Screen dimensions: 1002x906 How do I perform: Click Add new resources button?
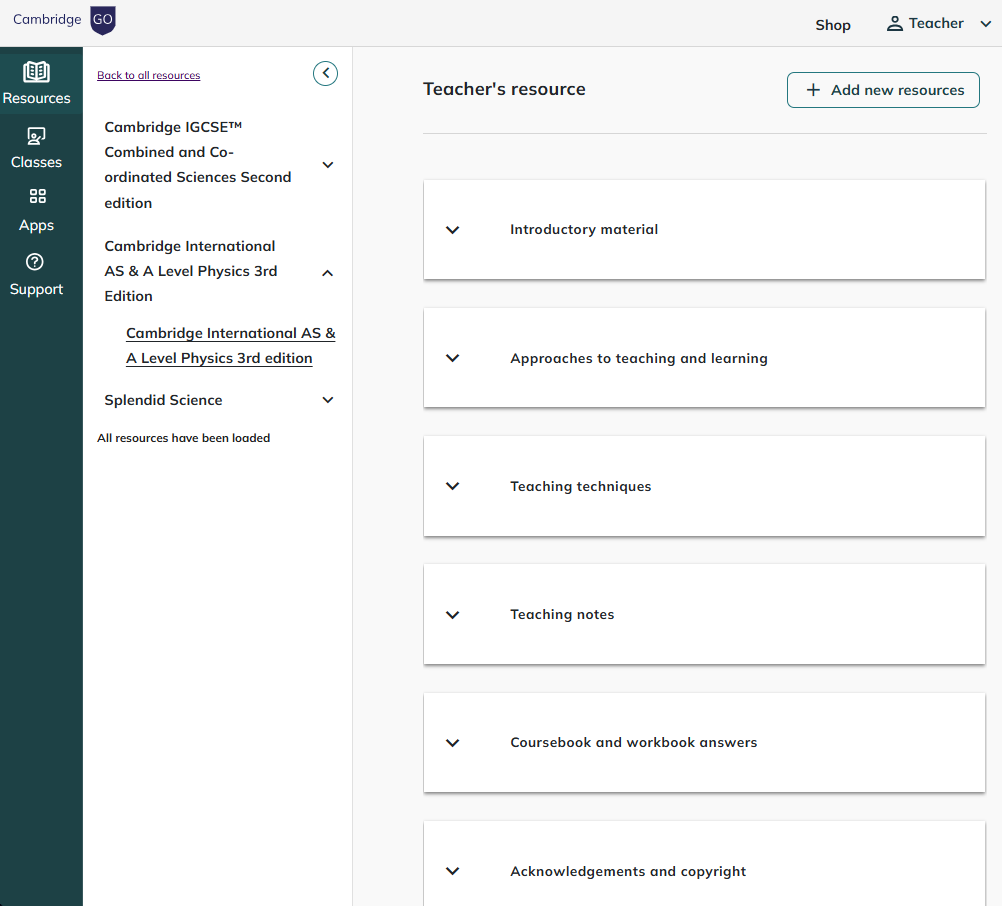[x=883, y=90]
